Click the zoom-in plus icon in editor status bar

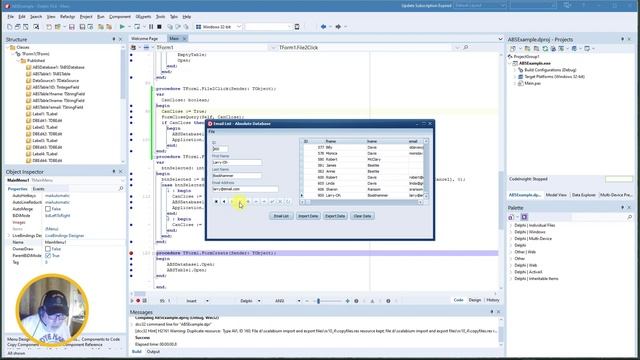(347, 301)
